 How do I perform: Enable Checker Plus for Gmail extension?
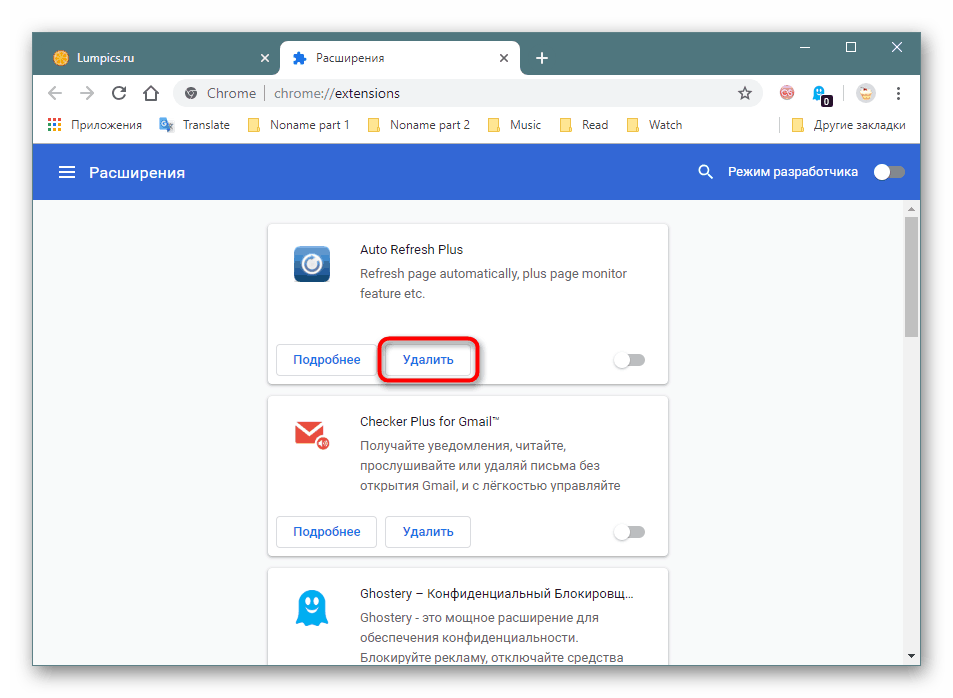click(x=629, y=532)
